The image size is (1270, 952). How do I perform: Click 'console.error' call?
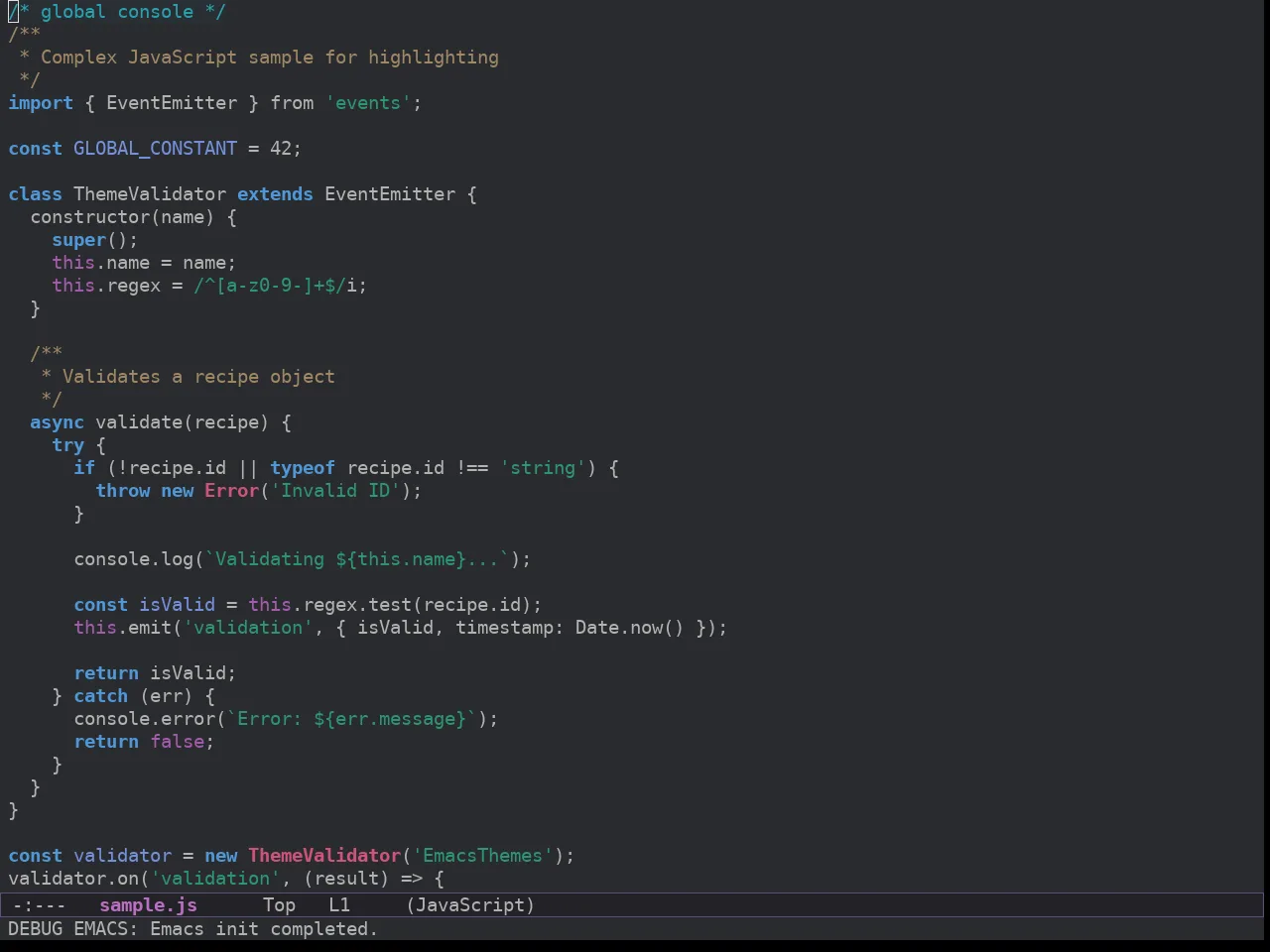tap(144, 719)
